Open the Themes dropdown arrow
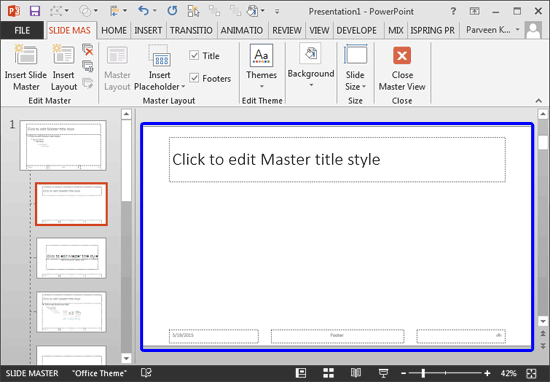The width and height of the screenshot is (550, 382). pyautogui.click(x=262, y=86)
